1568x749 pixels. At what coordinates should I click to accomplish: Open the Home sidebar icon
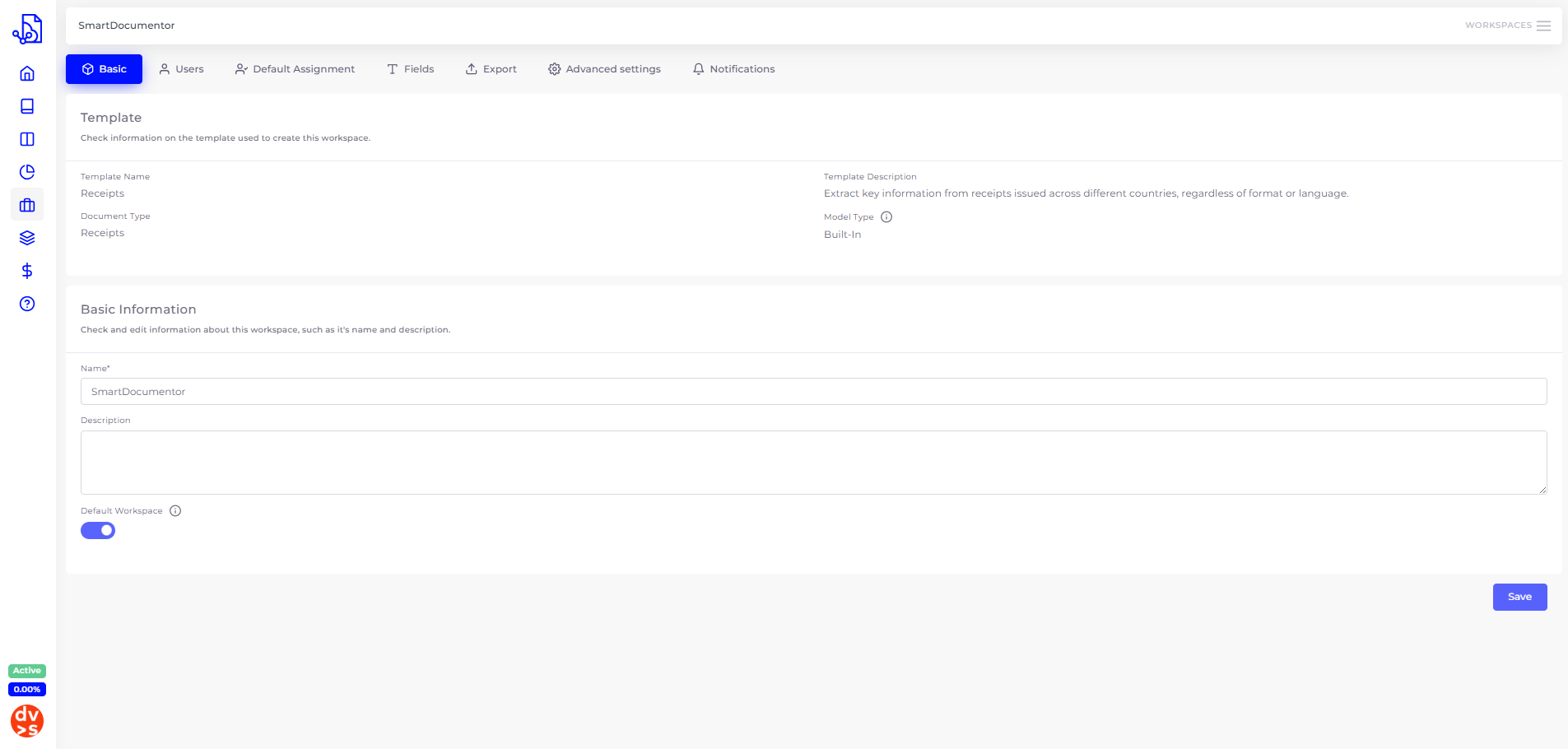pos(27,73)
